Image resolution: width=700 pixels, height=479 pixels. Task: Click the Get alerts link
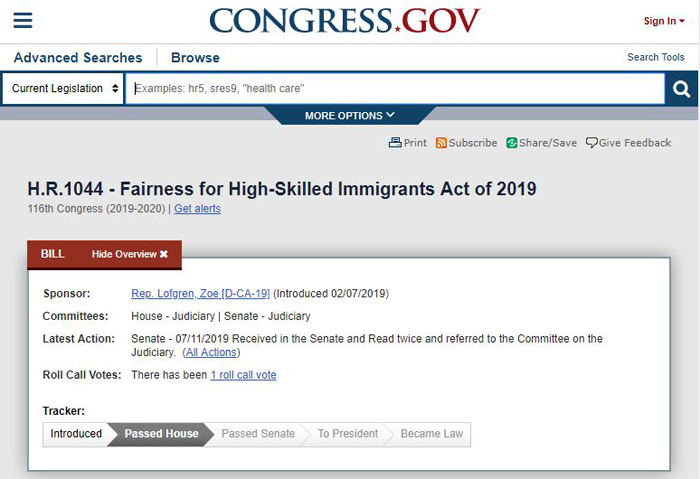coord(197,208)
